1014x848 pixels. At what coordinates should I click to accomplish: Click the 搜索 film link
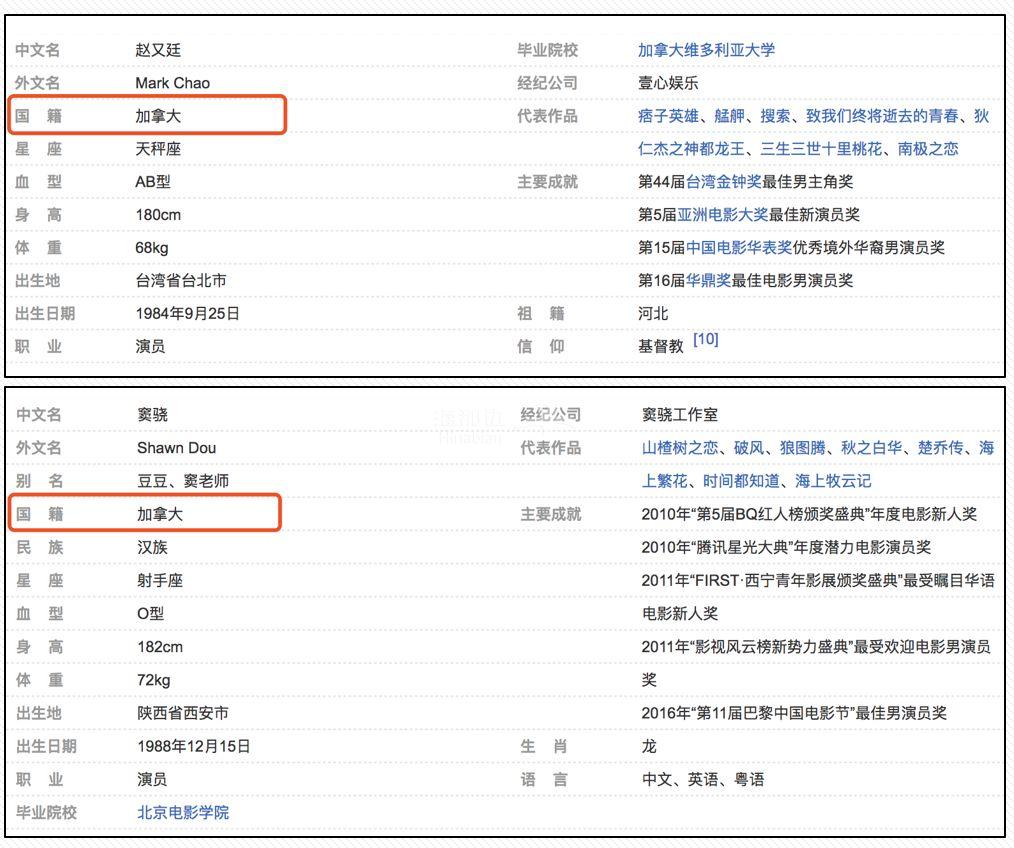[x=775, y=116]
